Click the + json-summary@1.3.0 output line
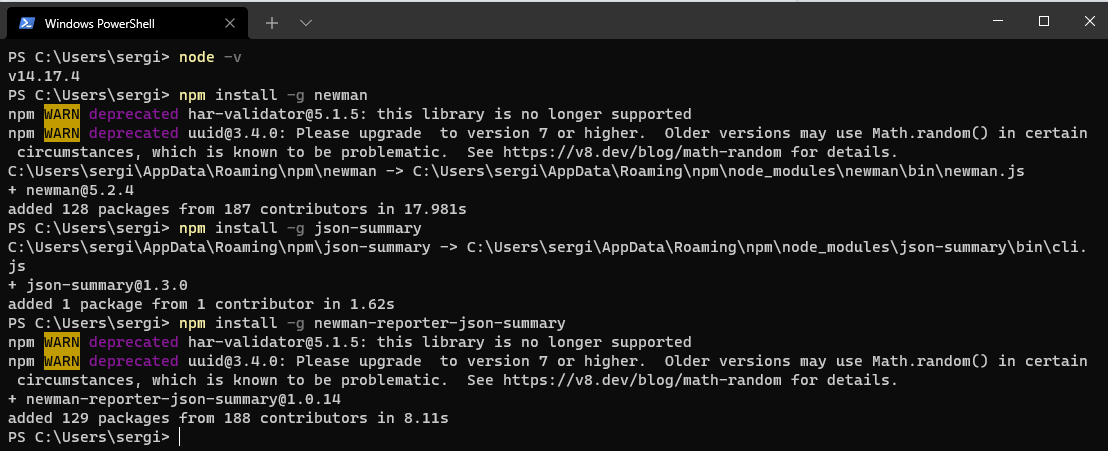The height and width of the screenshot is (451, 1108). 98,286
